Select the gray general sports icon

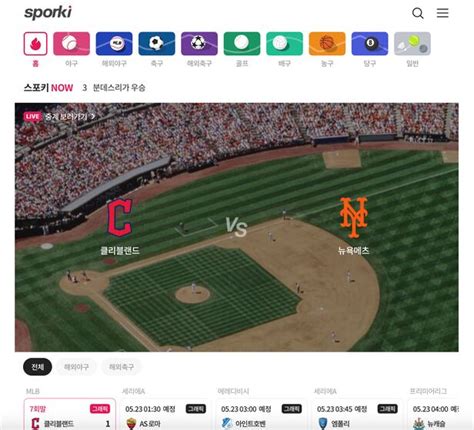412,44
